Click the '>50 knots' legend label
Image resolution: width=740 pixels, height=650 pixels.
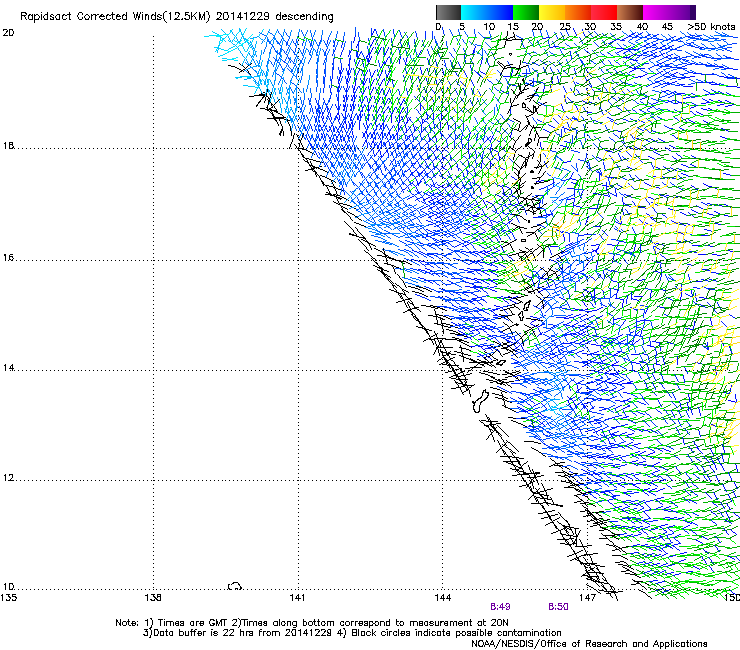tap(711, 27)
